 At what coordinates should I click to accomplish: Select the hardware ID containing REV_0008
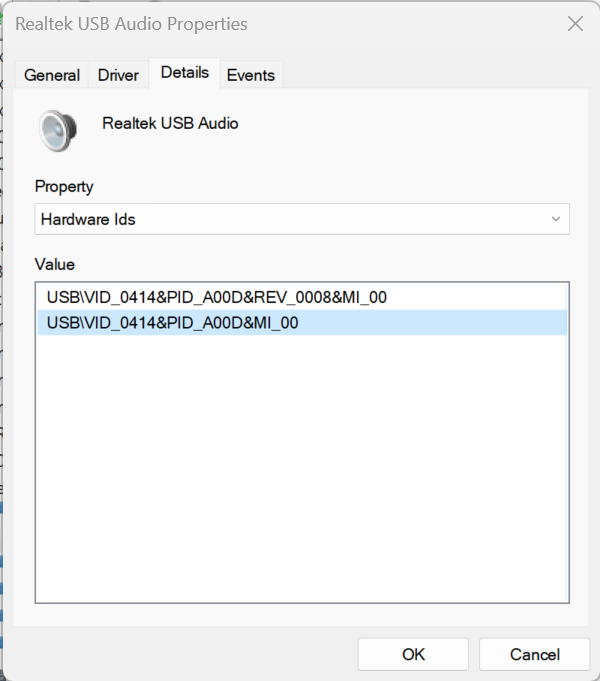pos(302,298)
